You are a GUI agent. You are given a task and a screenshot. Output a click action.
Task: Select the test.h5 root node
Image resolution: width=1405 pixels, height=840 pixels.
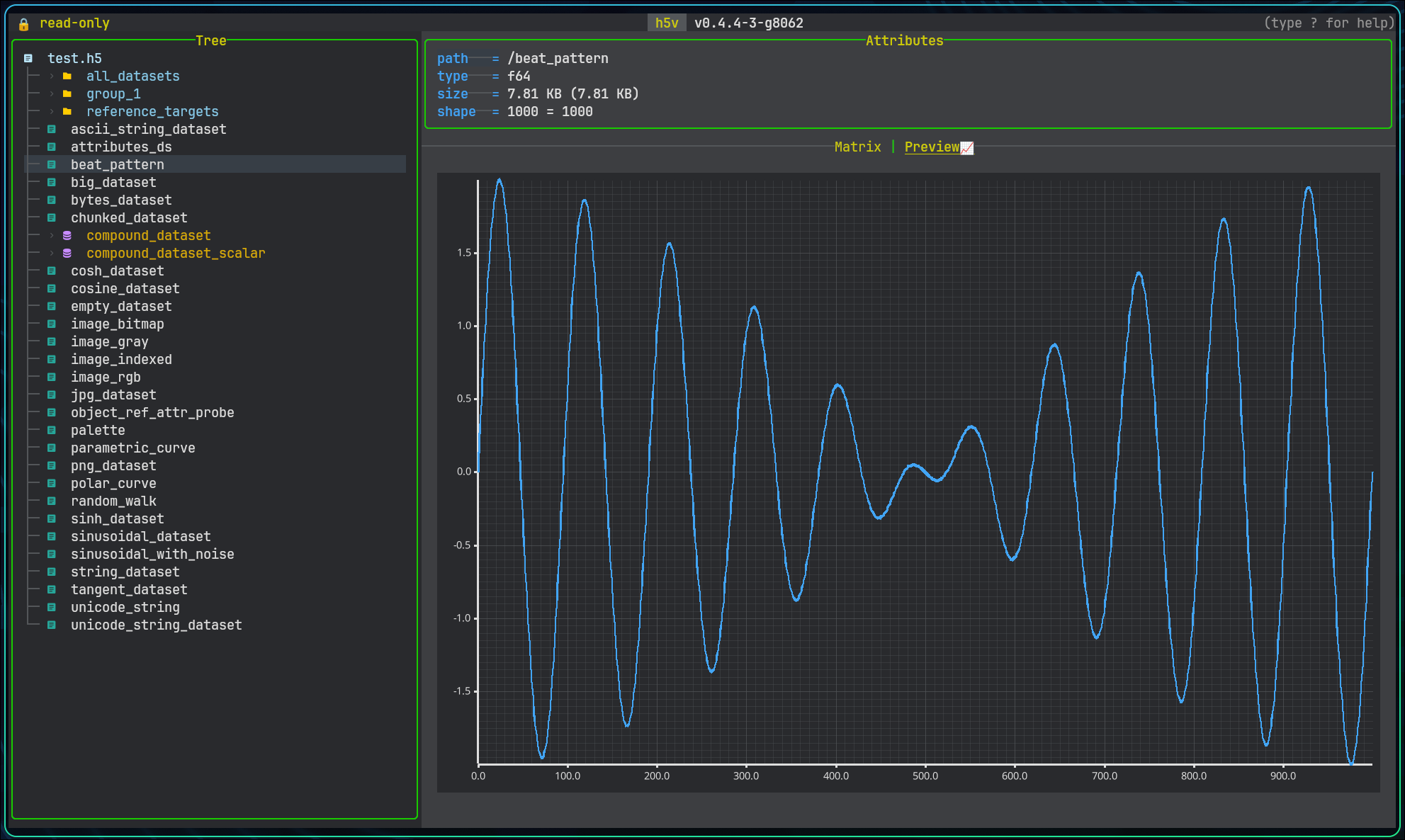coord(74,58)
